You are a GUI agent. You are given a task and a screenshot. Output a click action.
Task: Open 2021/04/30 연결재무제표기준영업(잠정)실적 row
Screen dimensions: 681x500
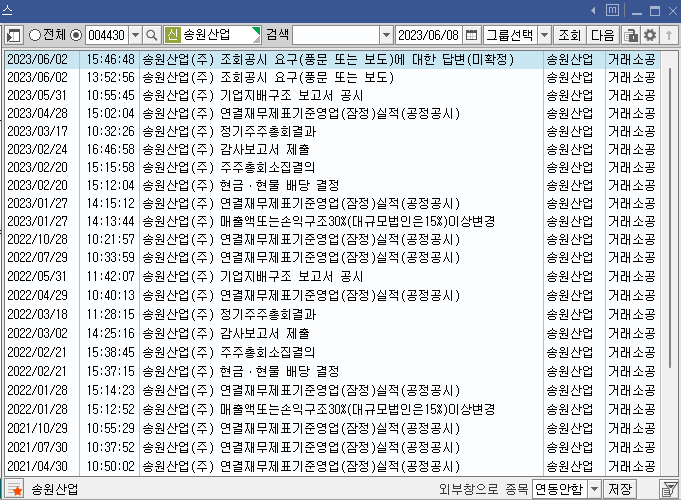pyautogui.click(x=332, y=467)
